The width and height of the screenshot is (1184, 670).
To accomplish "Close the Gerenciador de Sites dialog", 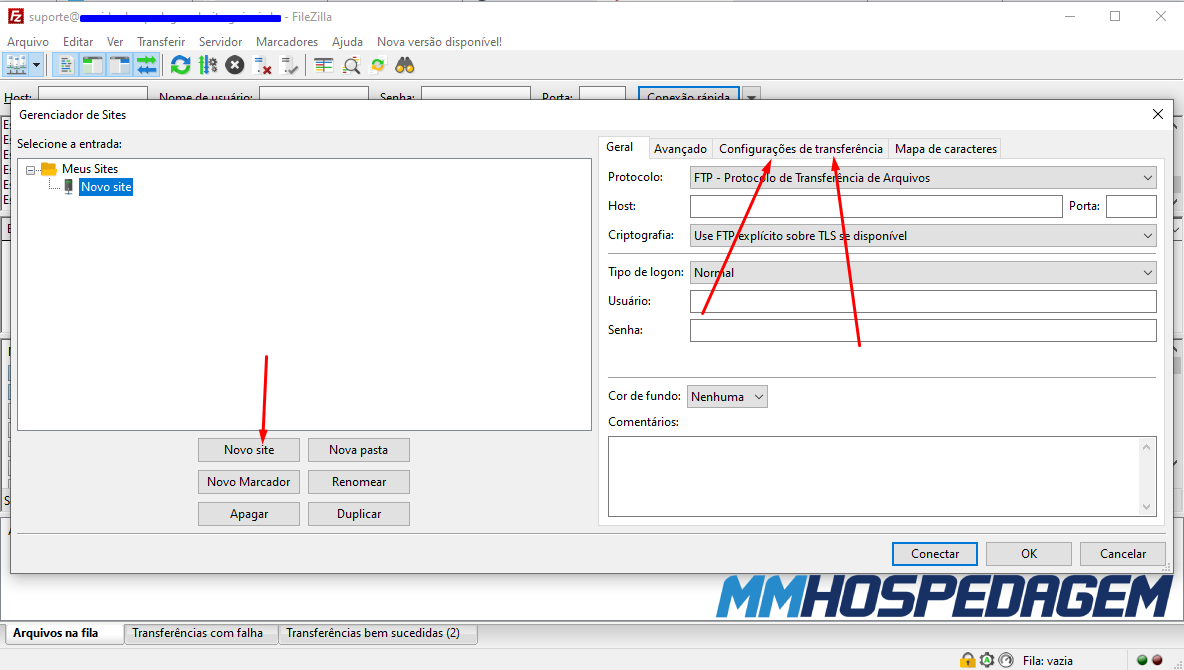I will pos(1158,114).
